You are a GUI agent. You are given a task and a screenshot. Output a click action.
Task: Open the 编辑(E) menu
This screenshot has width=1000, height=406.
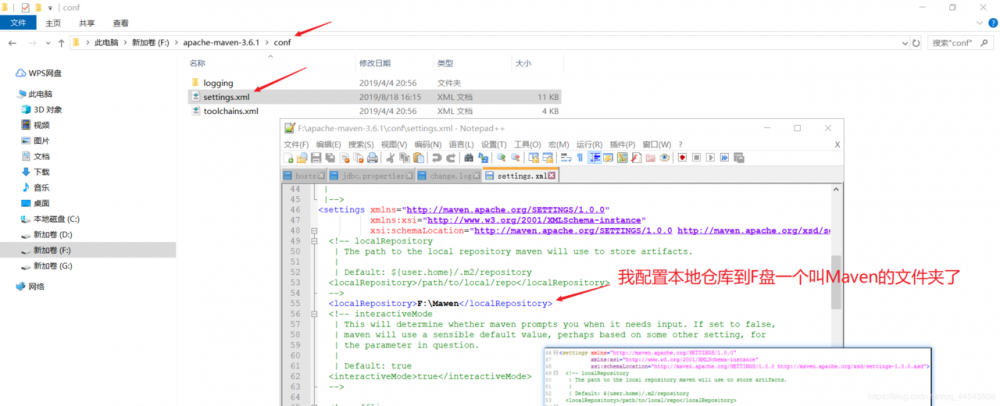[328, 144]
